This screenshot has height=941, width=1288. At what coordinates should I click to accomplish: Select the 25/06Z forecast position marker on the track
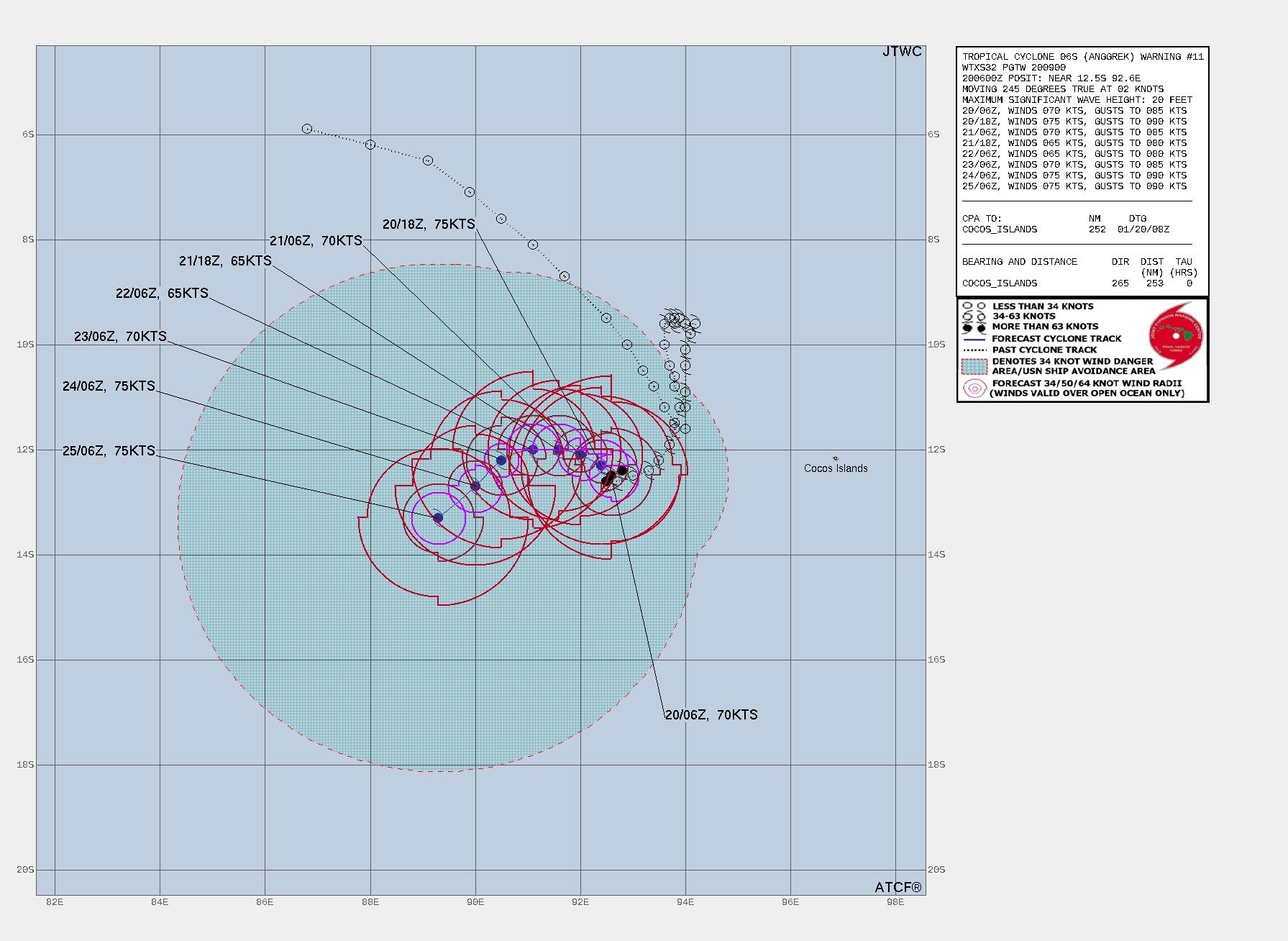pyautogui.click(x=438, y=518)
